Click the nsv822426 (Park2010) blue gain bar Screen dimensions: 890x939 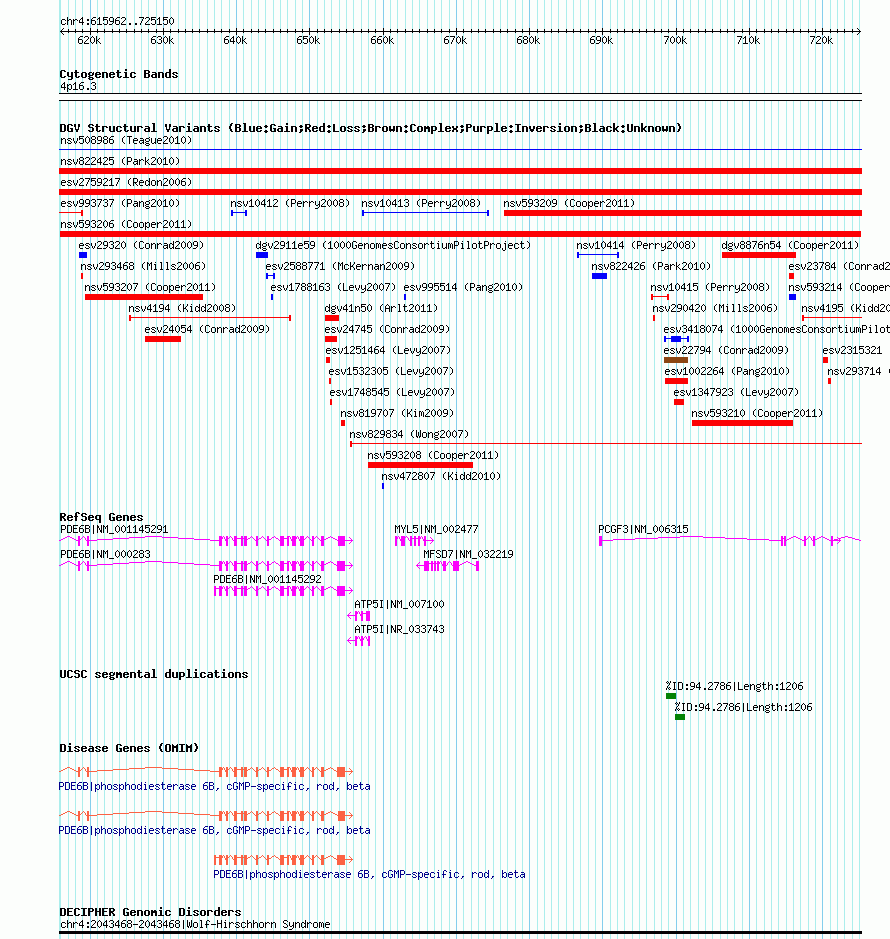coord(600,276)
